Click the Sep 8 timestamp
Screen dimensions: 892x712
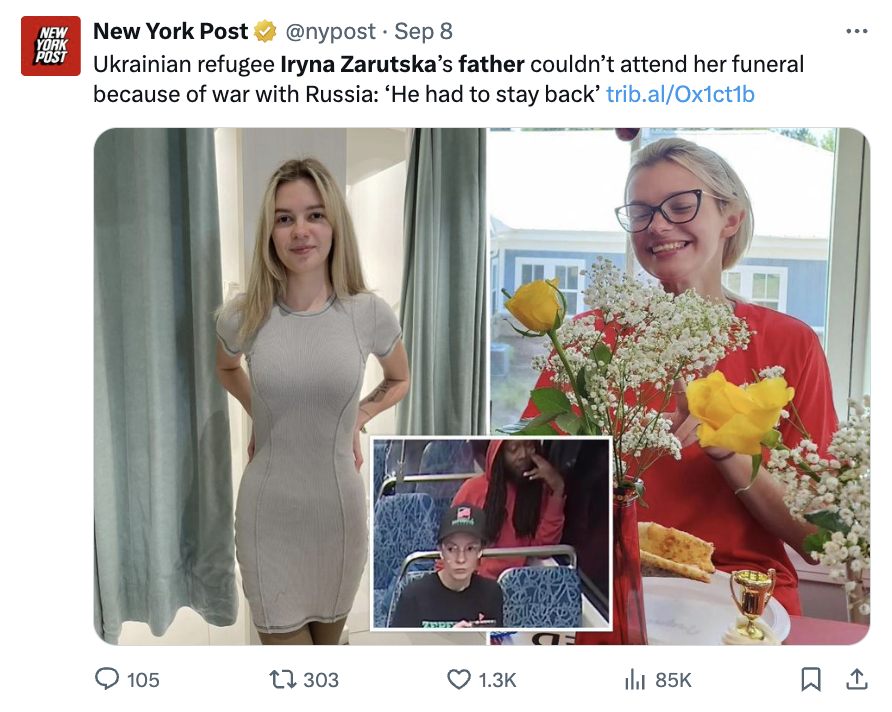click(423, 32)
